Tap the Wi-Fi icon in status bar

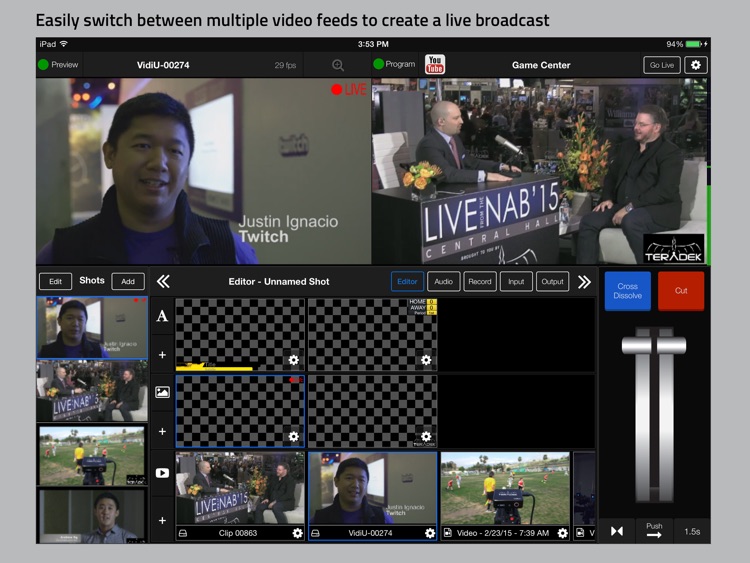coord(64,44)
